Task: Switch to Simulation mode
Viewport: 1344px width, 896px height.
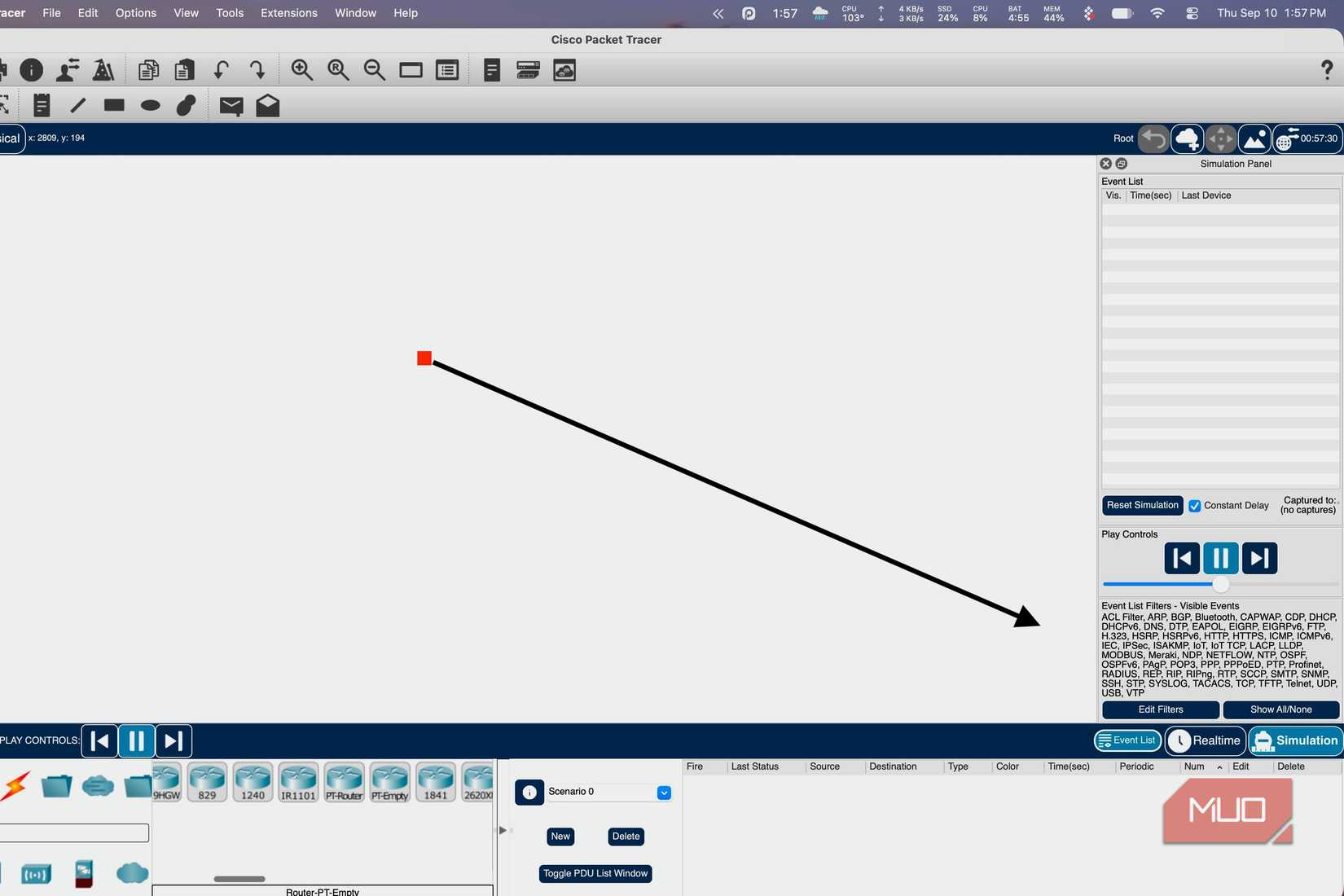Action: tap(1295, 740)
